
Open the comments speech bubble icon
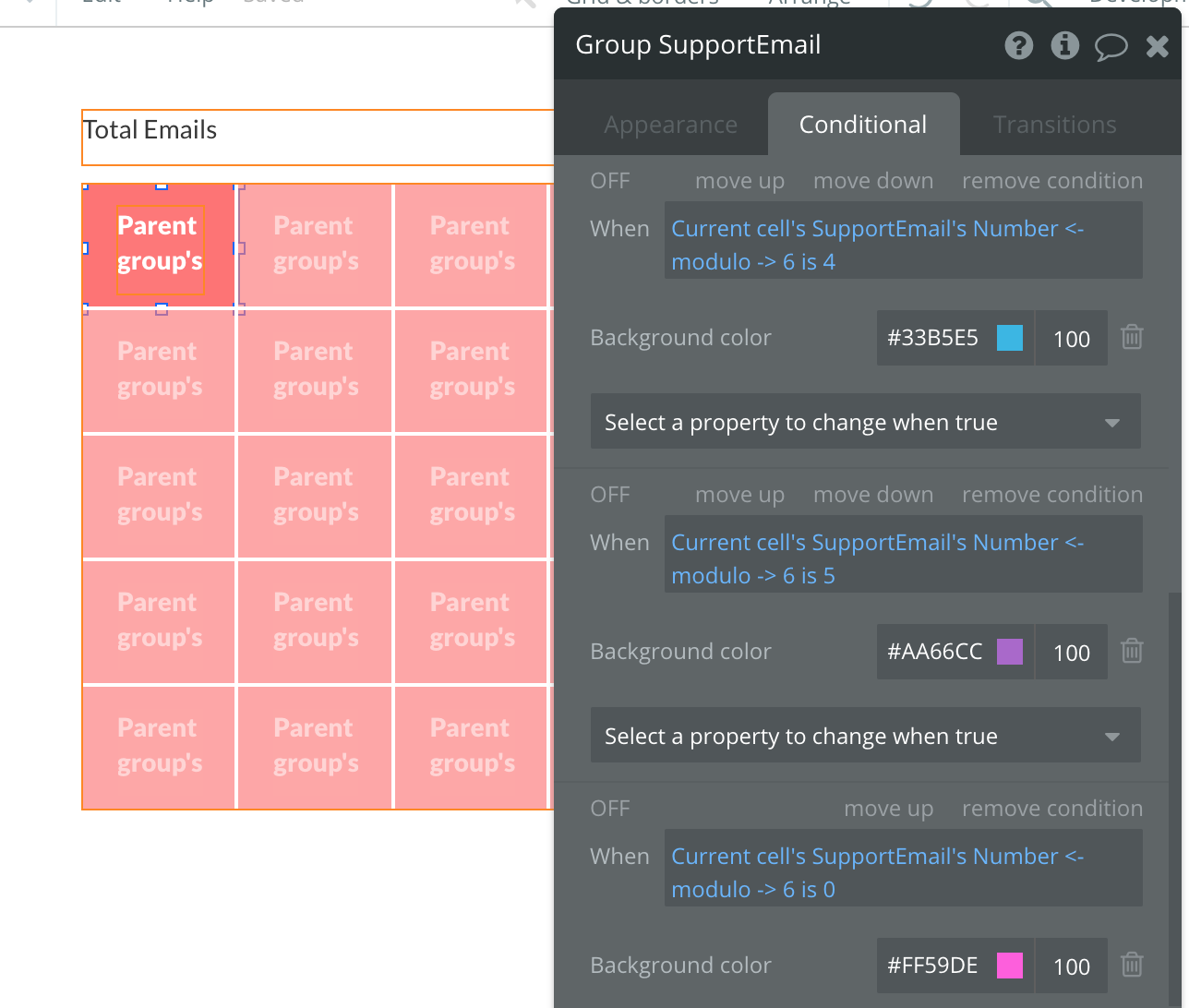tap(1111, 46)
